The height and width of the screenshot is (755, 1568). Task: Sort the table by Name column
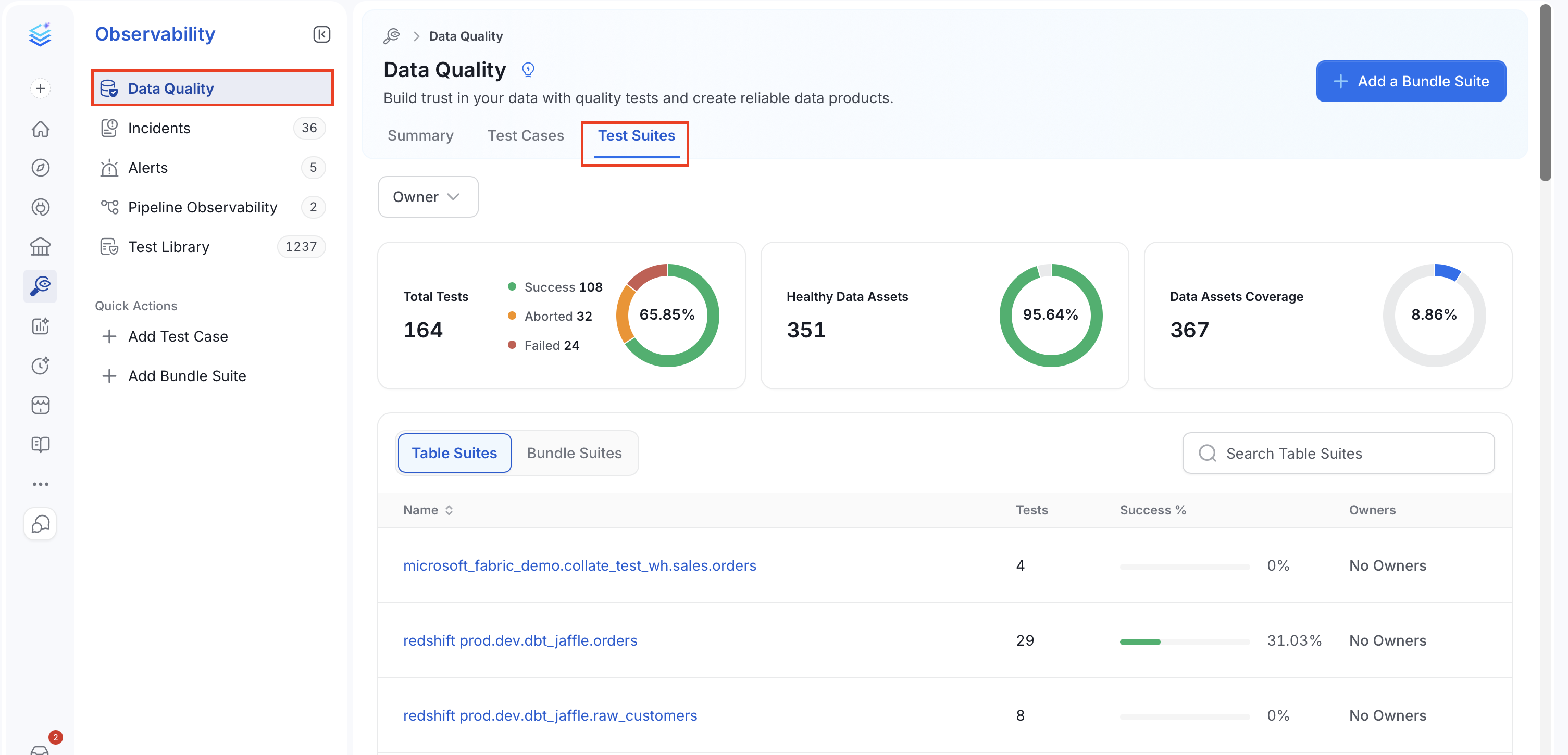pos(428,510)
